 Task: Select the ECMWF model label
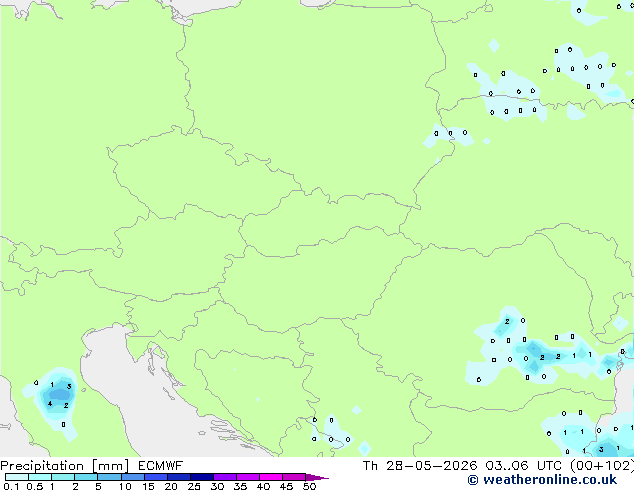(161, 466)
